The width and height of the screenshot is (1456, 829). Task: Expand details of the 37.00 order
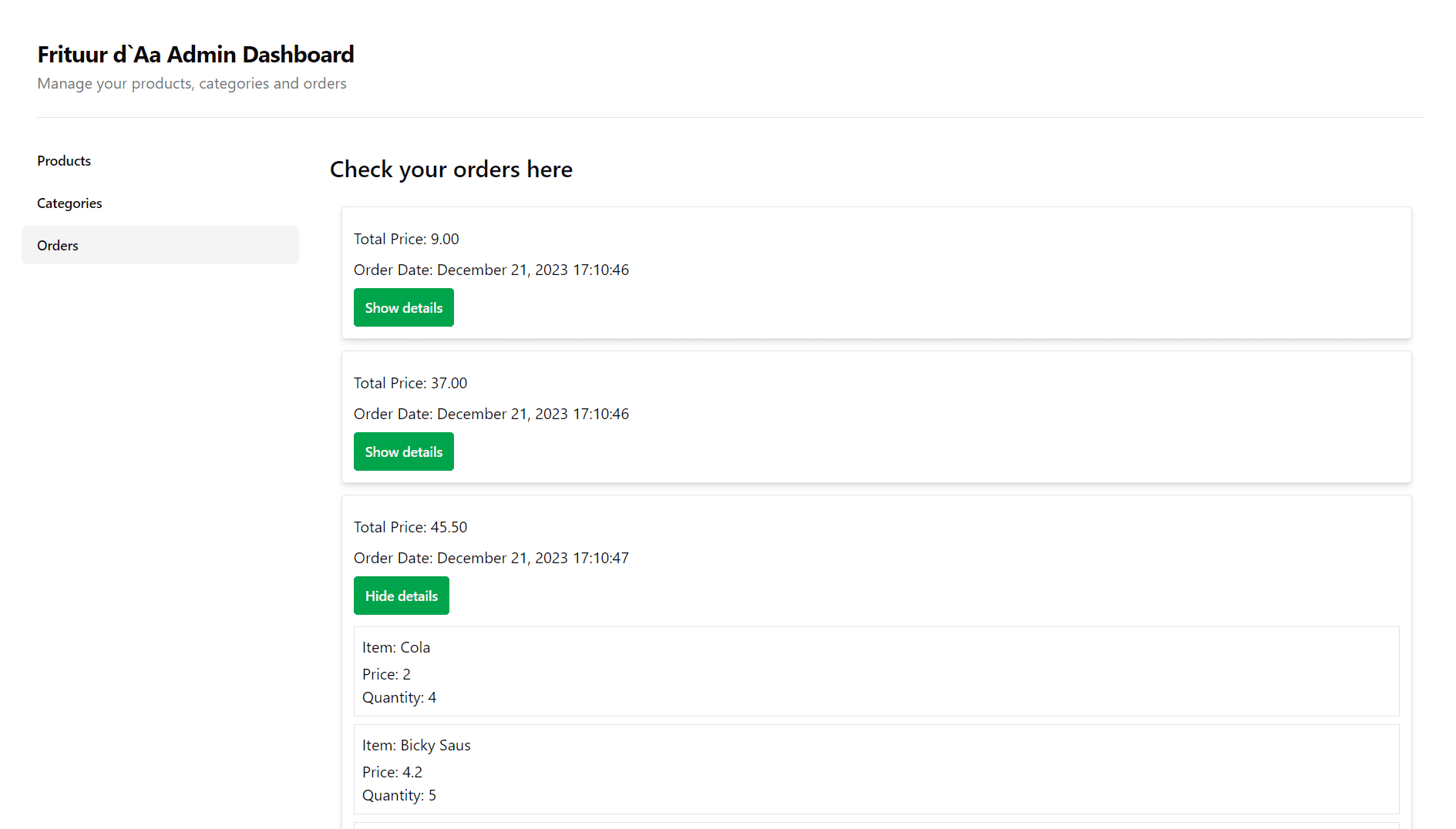click(x=403, y=452)
